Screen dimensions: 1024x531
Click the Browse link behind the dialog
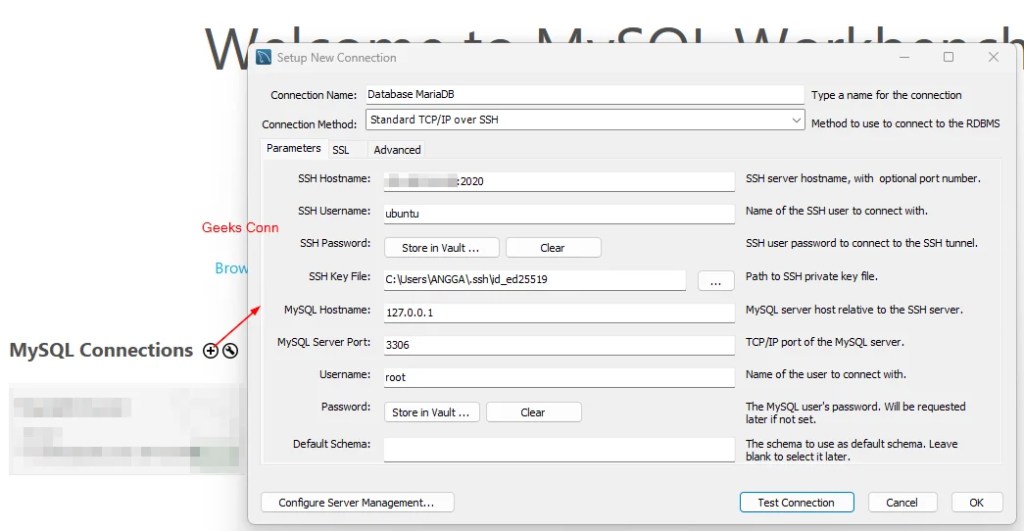coord(231,268)
